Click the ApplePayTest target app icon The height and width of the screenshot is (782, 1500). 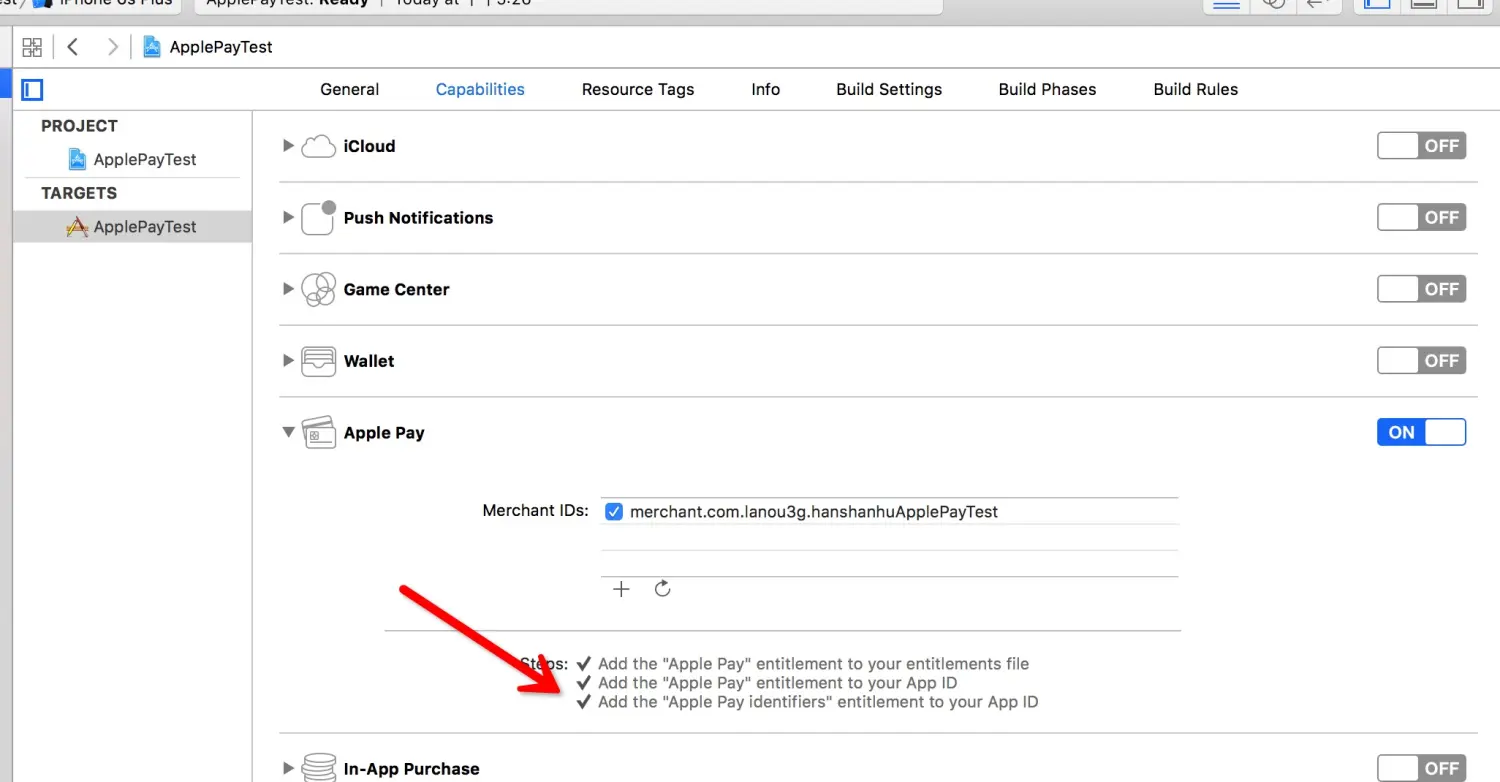pos(77,227)
